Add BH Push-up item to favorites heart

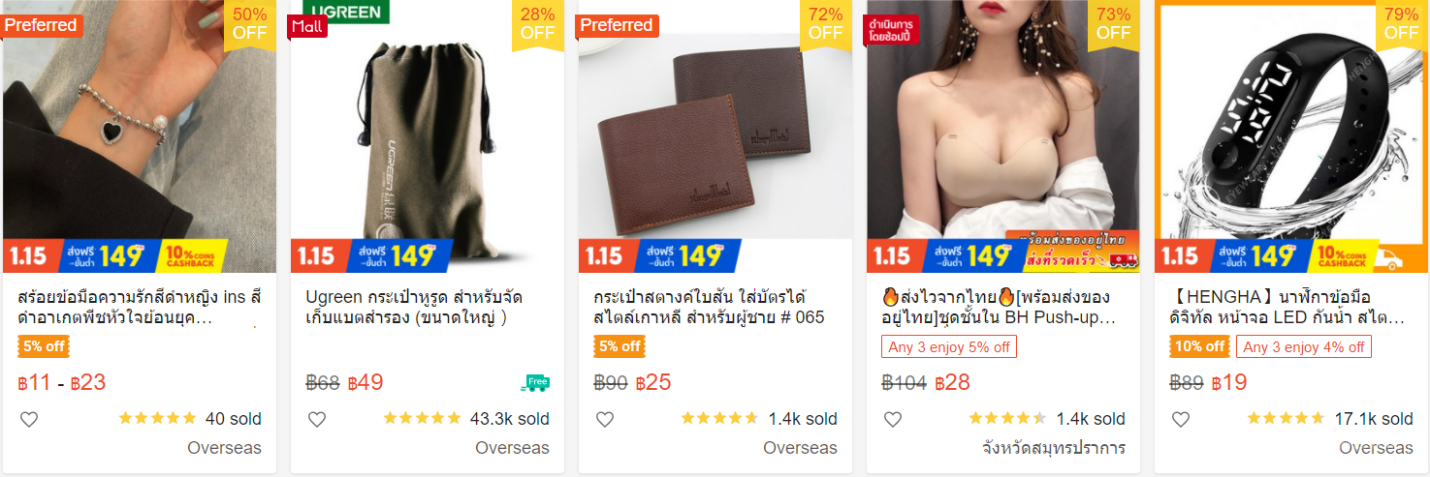[893, 419]
